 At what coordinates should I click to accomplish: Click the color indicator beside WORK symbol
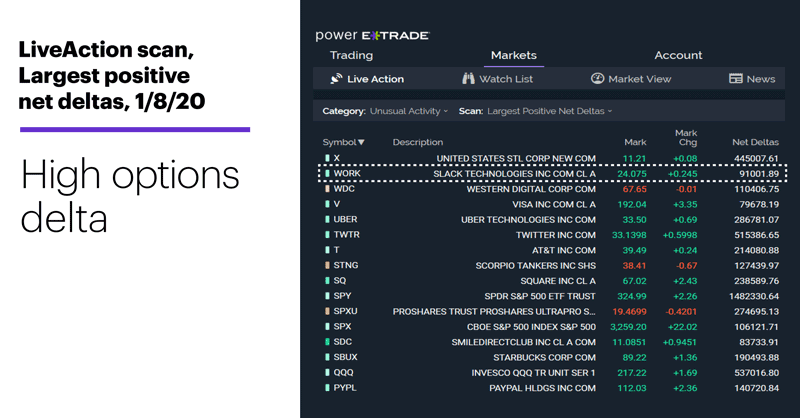point(327,174)
